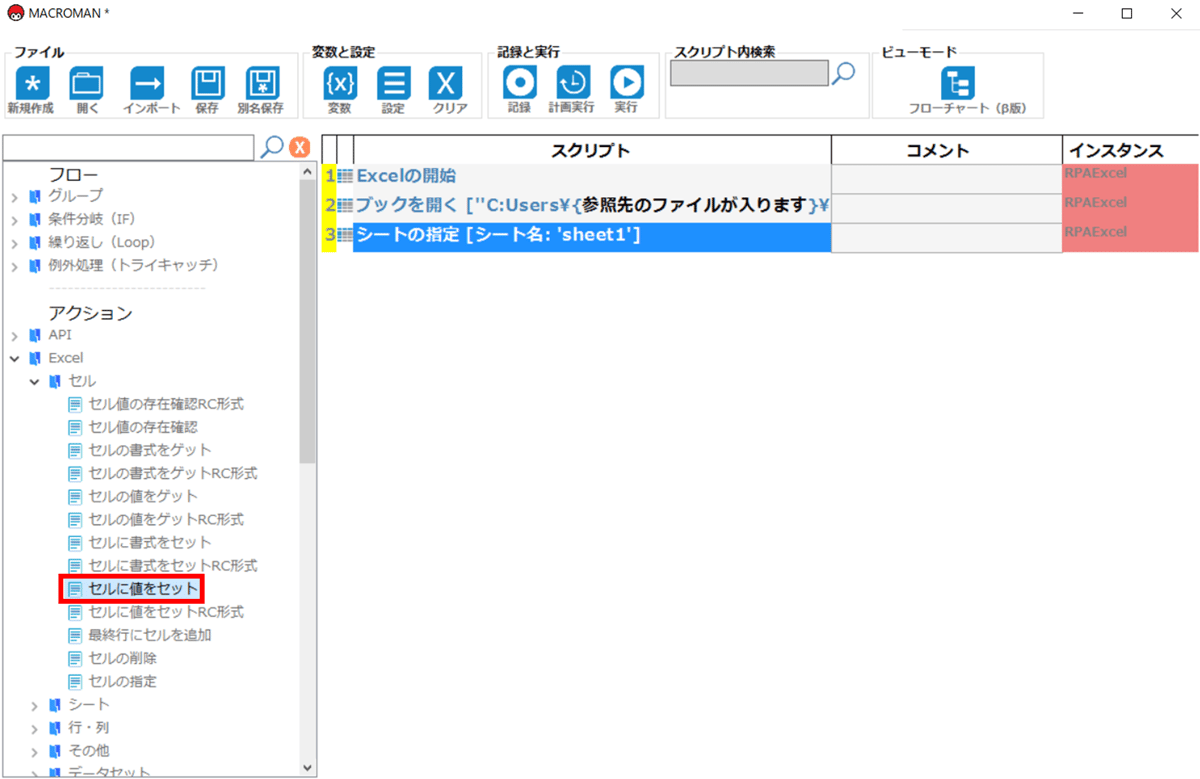This screenshot has width=1200, height=779.
Task: Click the クリア (Clear) icon
Action: click(x=447, y=84)
